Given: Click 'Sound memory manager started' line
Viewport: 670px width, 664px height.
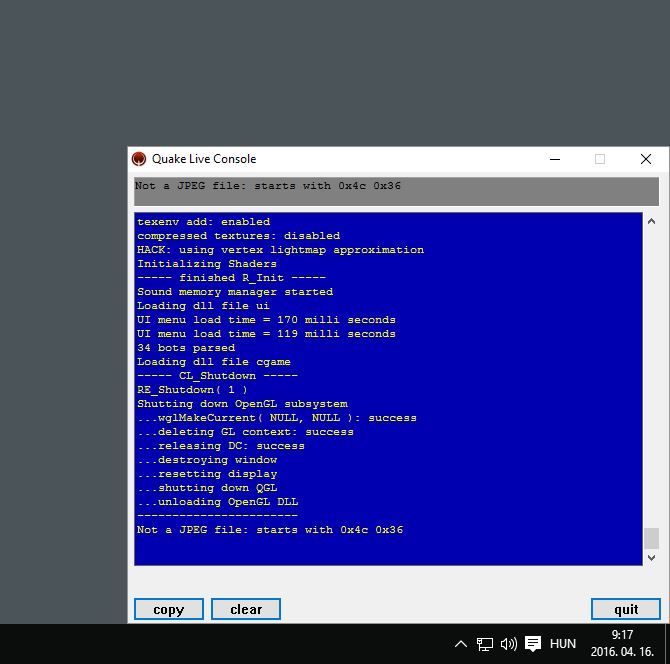Looking at the screenshot, I should click(x=235, y=292).
